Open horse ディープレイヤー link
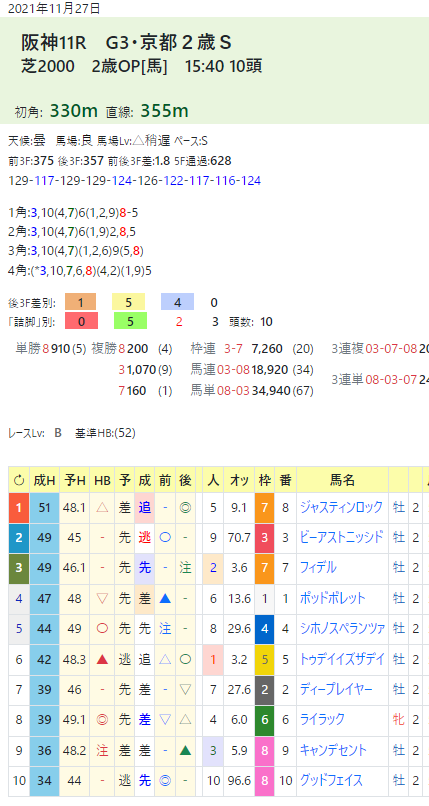 coord(336,689)
